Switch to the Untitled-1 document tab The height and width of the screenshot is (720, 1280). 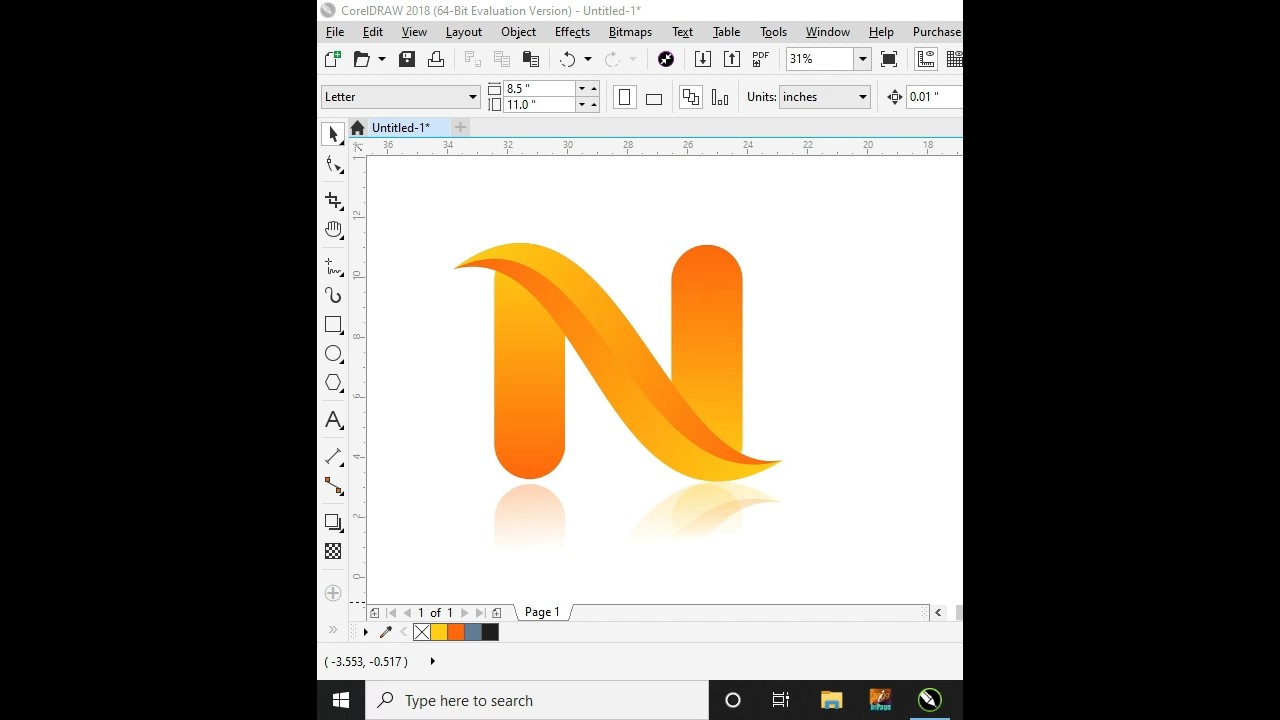click(x=401, y=128)
